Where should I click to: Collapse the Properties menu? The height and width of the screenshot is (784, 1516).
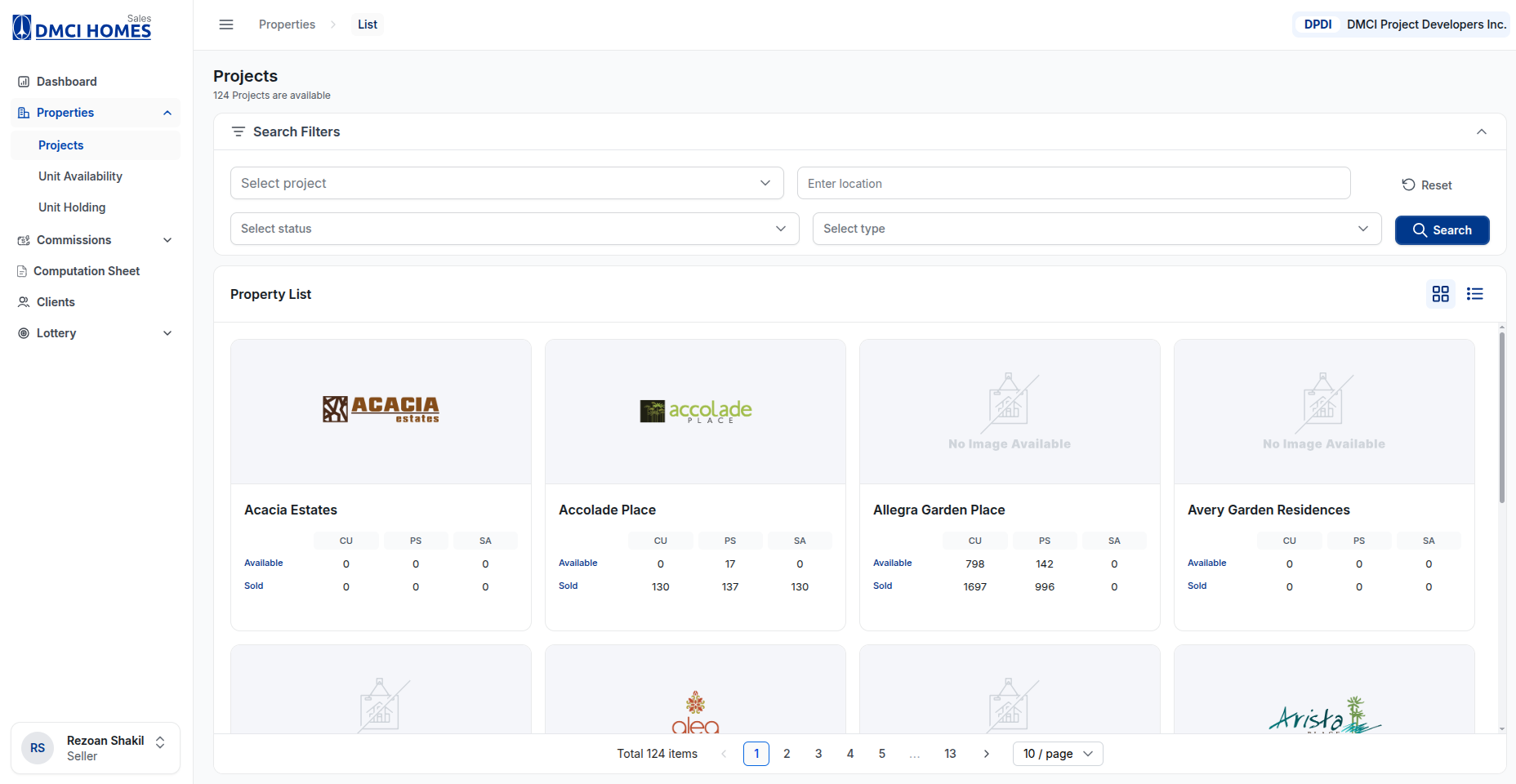167,113
